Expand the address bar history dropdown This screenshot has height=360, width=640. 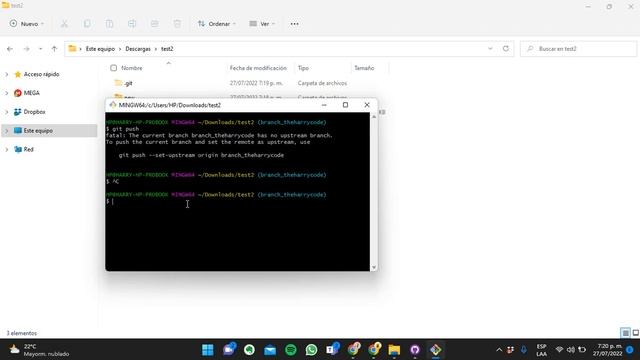490,49
